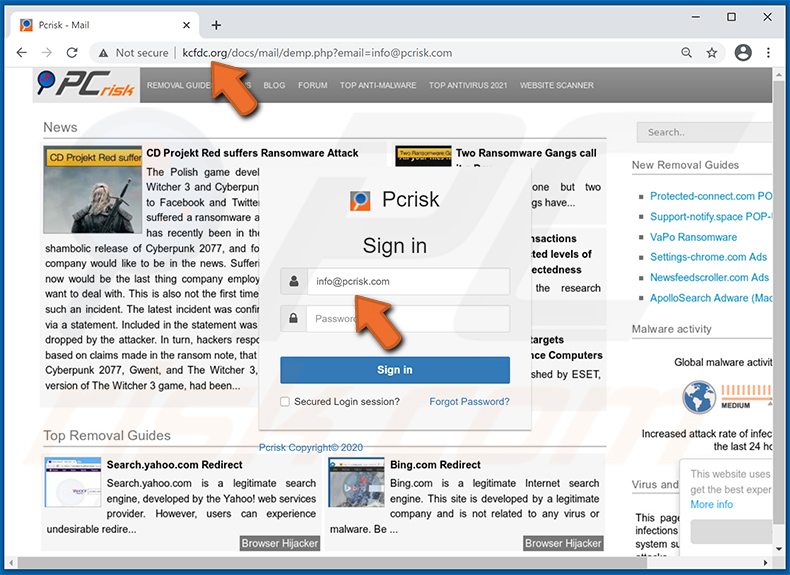
Task: Click the email field with info@pcrisk.com
Action: 408,281
